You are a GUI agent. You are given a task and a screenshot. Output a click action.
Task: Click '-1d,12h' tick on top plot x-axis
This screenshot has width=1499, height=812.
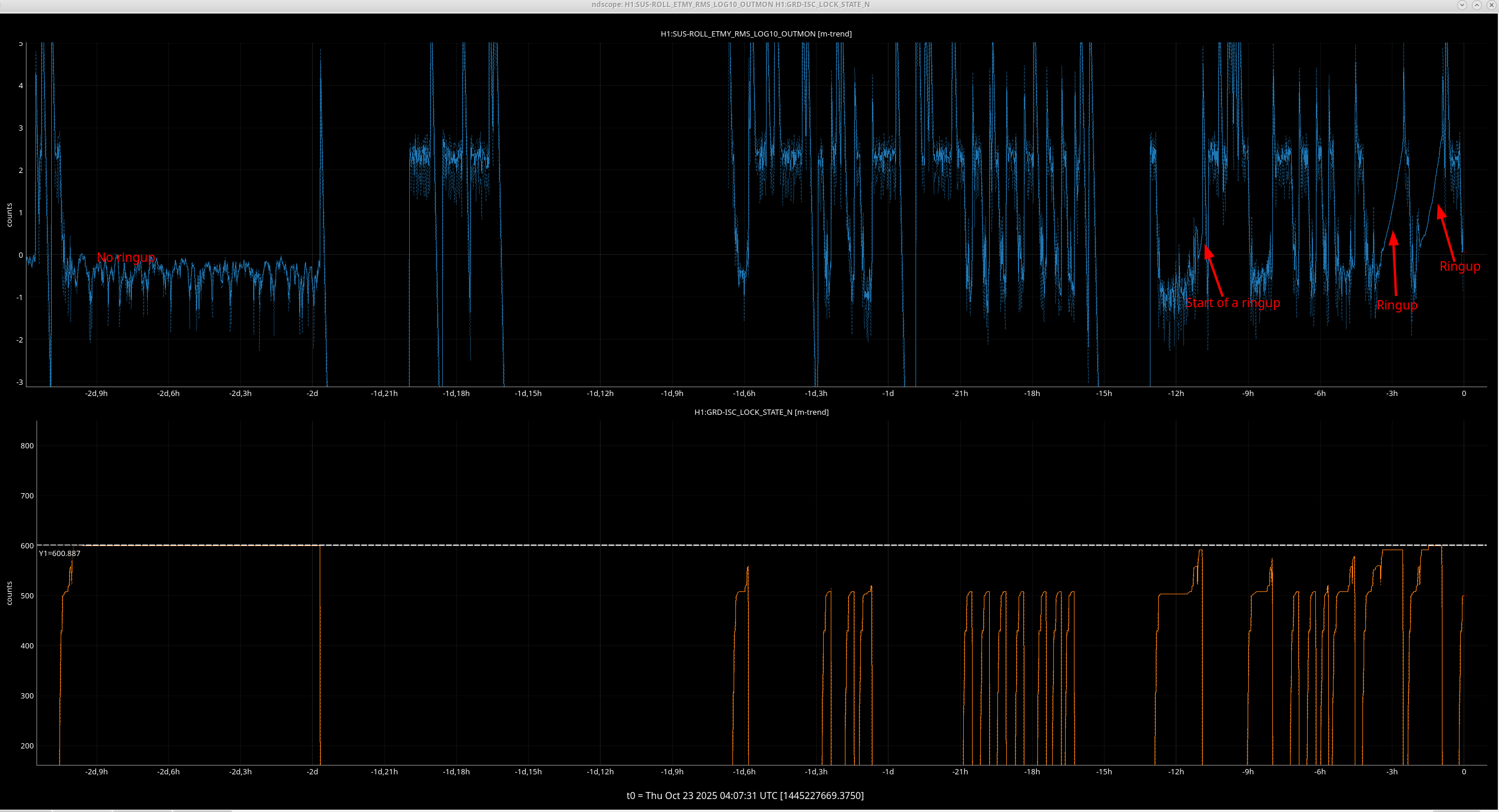600,393
